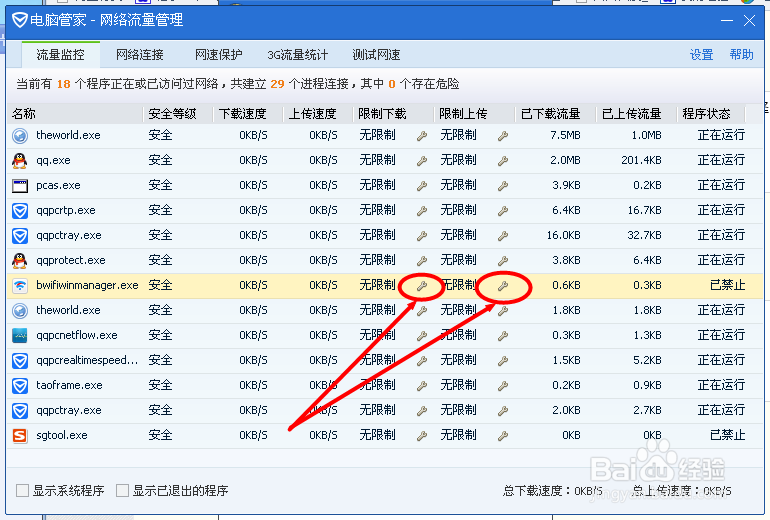Click 7.5MB downloaded value
Viewport: 770px width, 520px height.
click(x=565, y=135)
